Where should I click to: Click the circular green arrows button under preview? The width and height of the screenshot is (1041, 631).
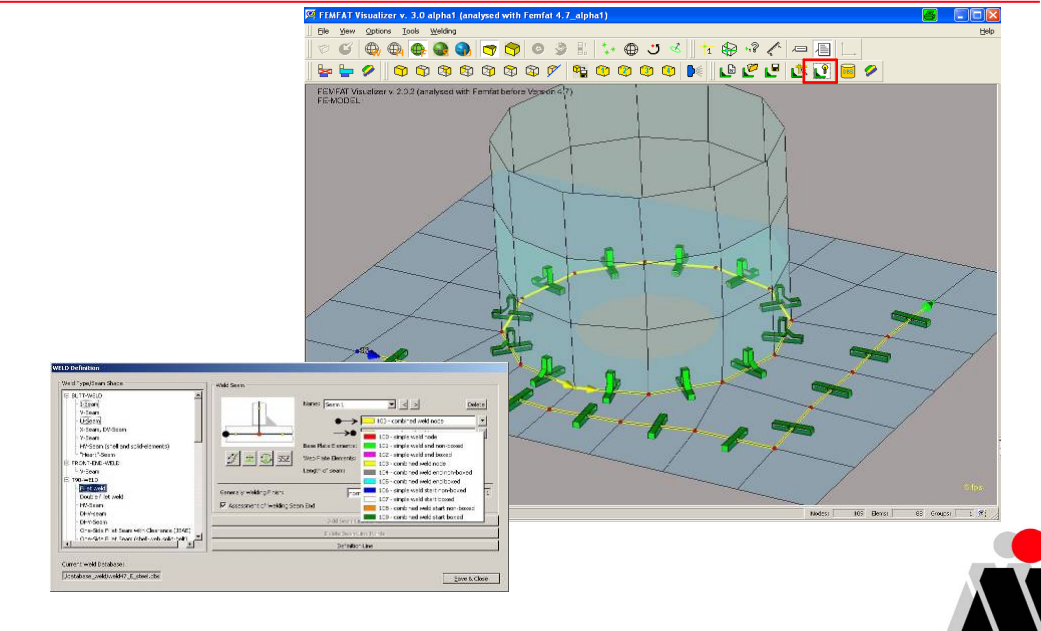[266, 458]
